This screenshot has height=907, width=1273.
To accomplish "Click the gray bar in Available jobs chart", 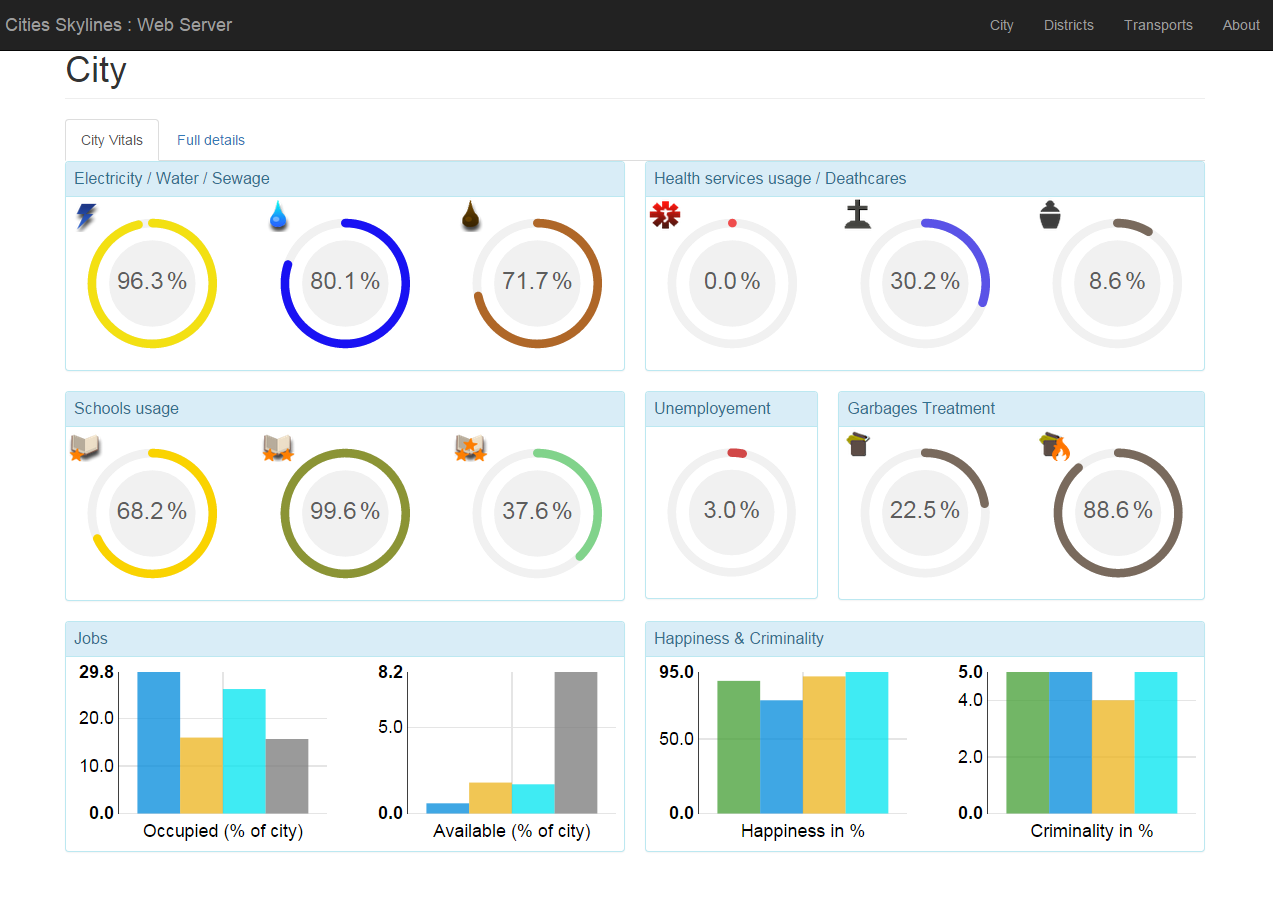I will [575, 742].
